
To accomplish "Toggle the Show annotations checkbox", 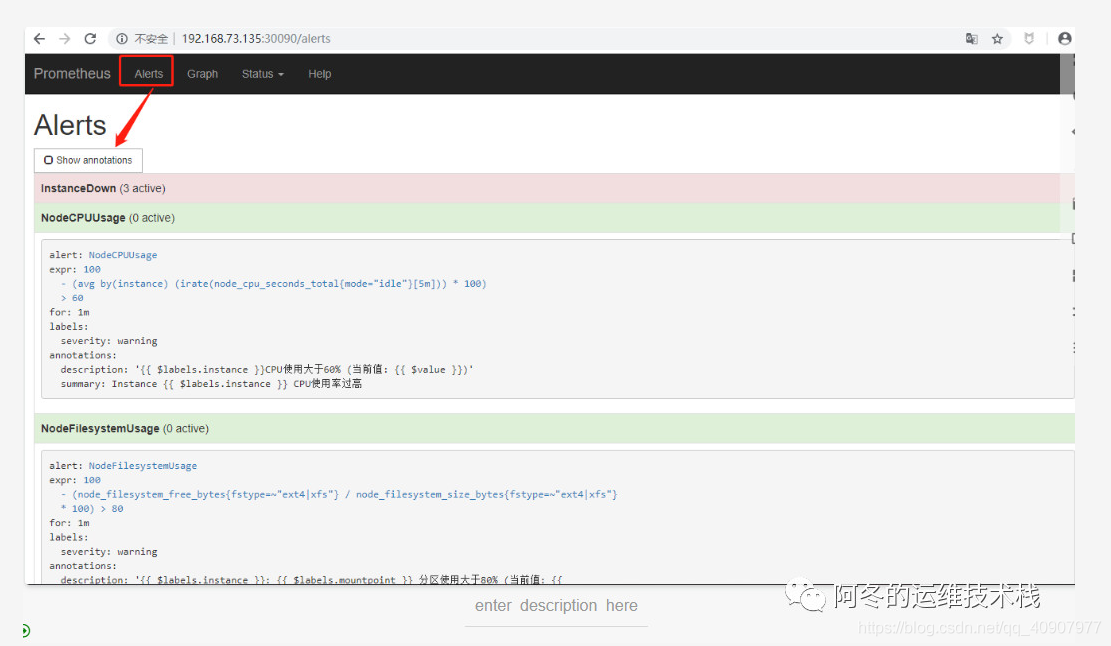I will coord(48,160).
